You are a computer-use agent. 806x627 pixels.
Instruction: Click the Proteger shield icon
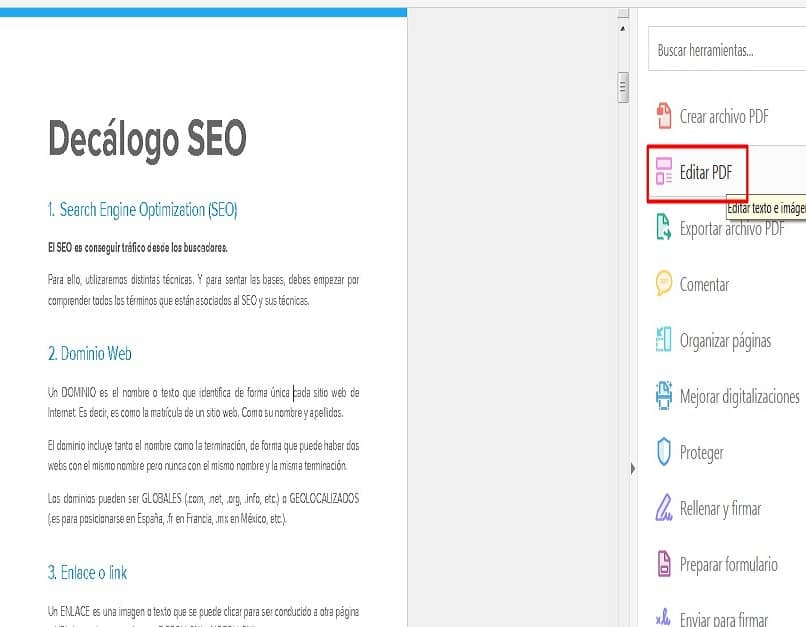[x=664, y=452]
